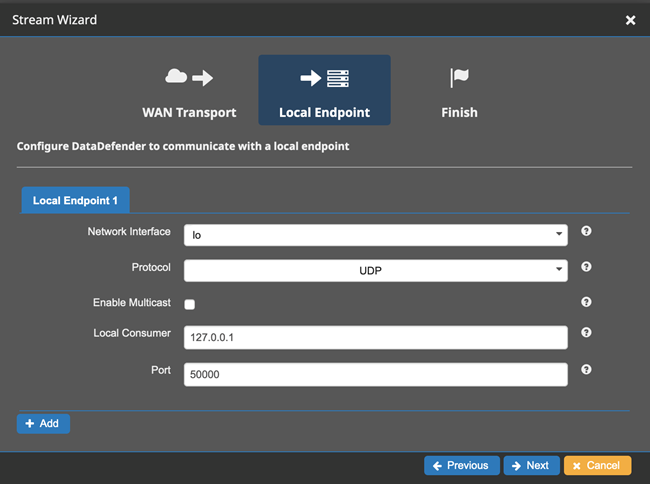Jump to the Finish wizard step

(459, 90)
